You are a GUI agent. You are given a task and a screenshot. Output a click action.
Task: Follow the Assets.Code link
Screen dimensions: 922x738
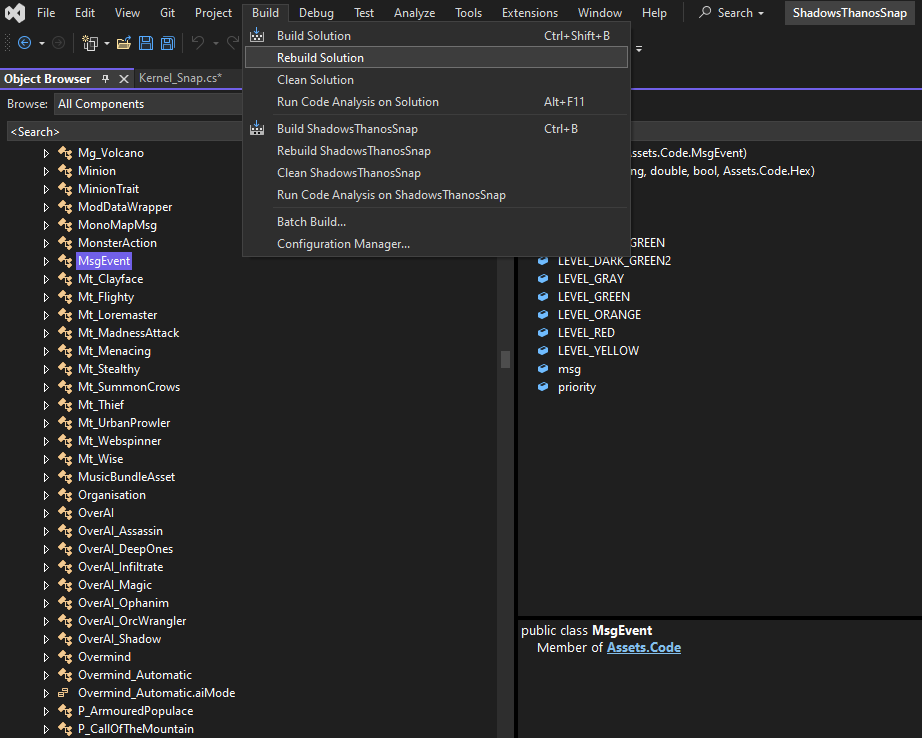[643, 648]
